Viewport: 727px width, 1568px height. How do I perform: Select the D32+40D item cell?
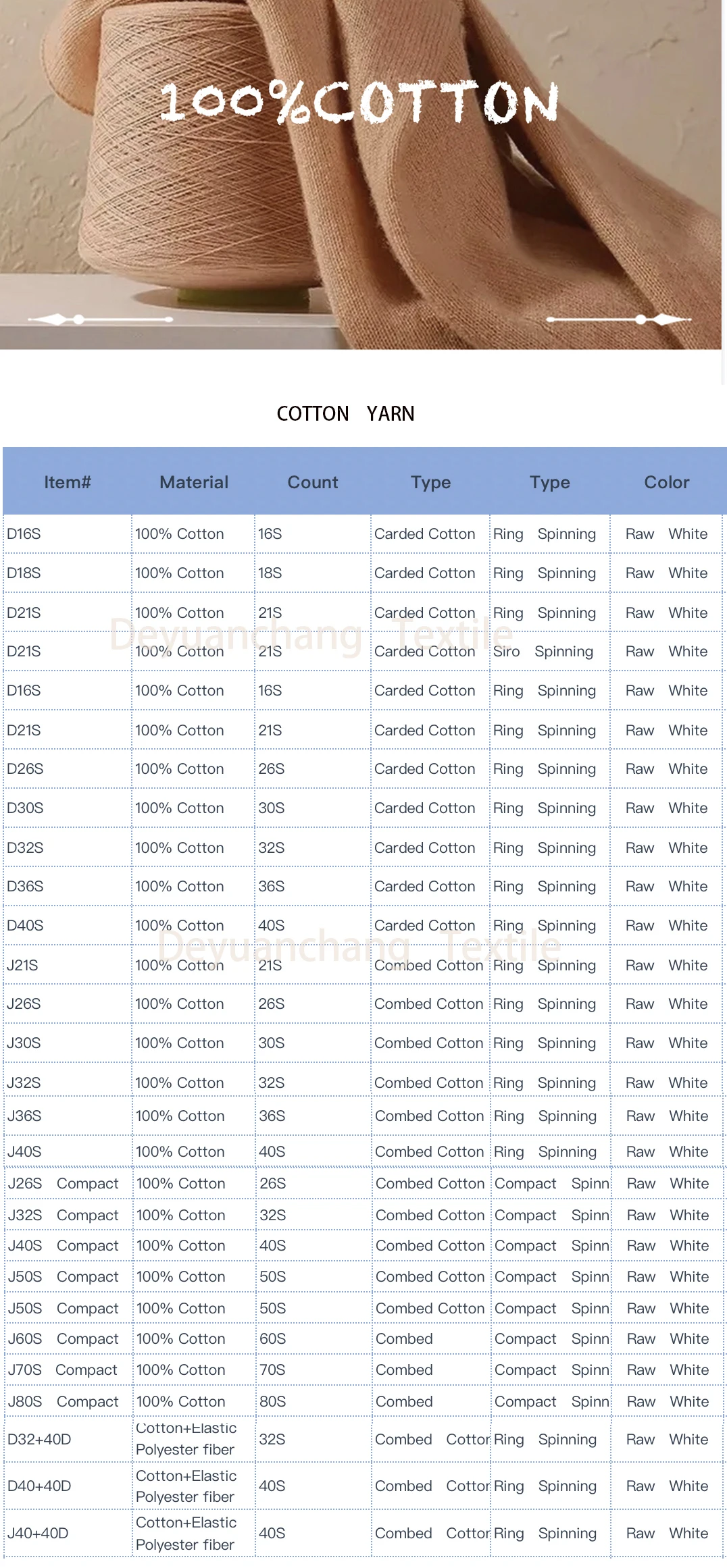pos(39,1439)
